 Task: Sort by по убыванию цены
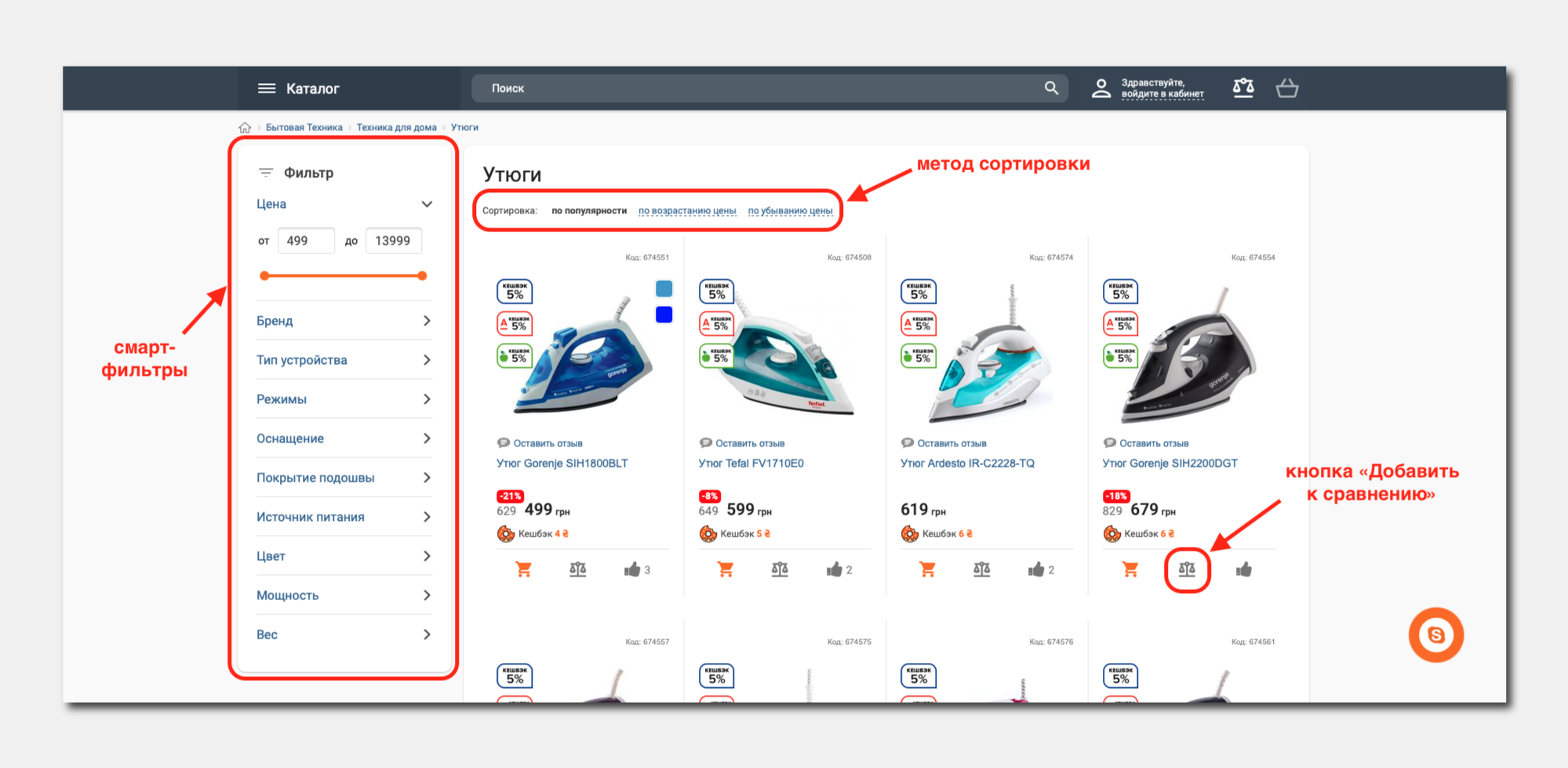click(790, 211)
